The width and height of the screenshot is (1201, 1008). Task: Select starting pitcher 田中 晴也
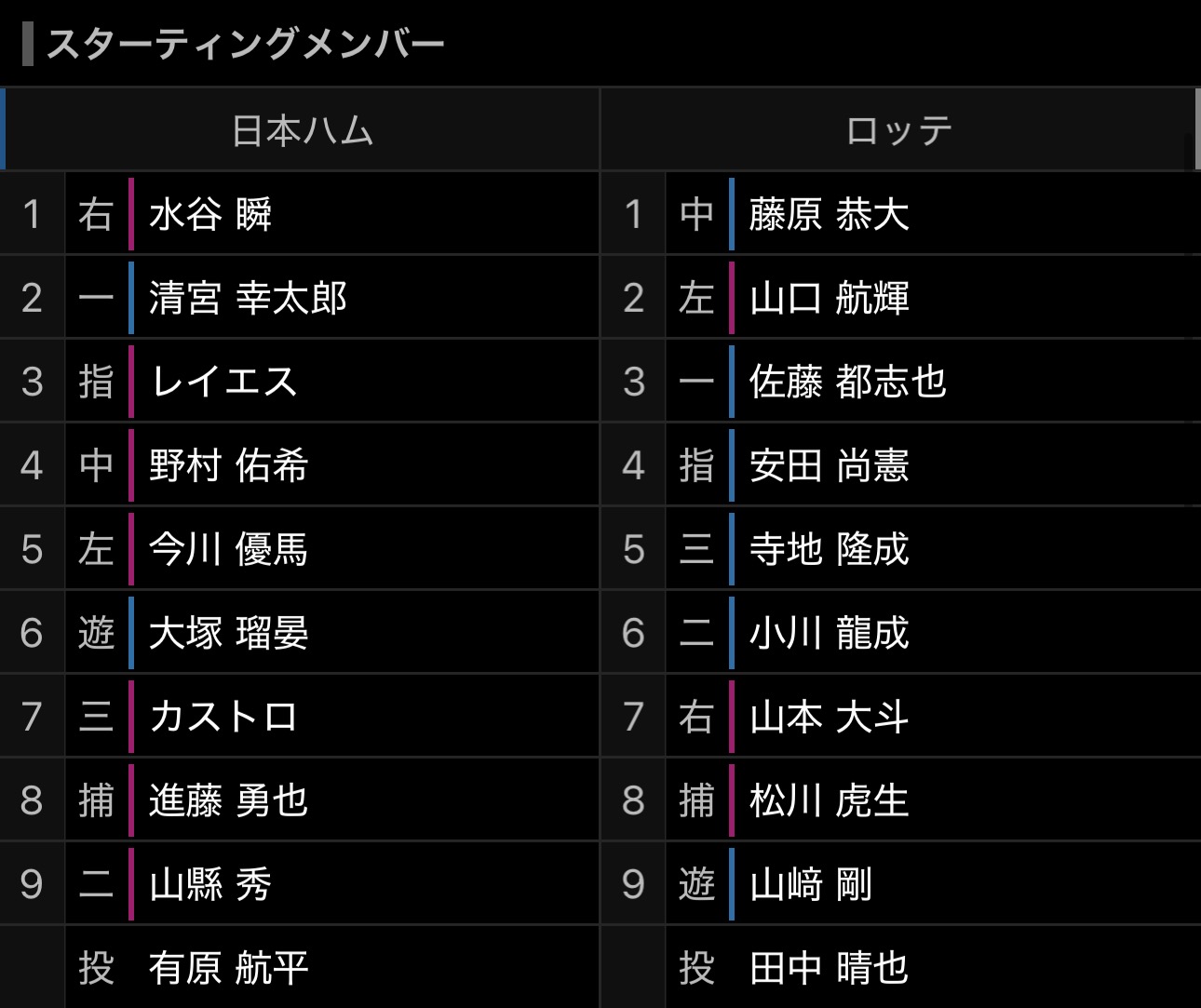[829, 968]
